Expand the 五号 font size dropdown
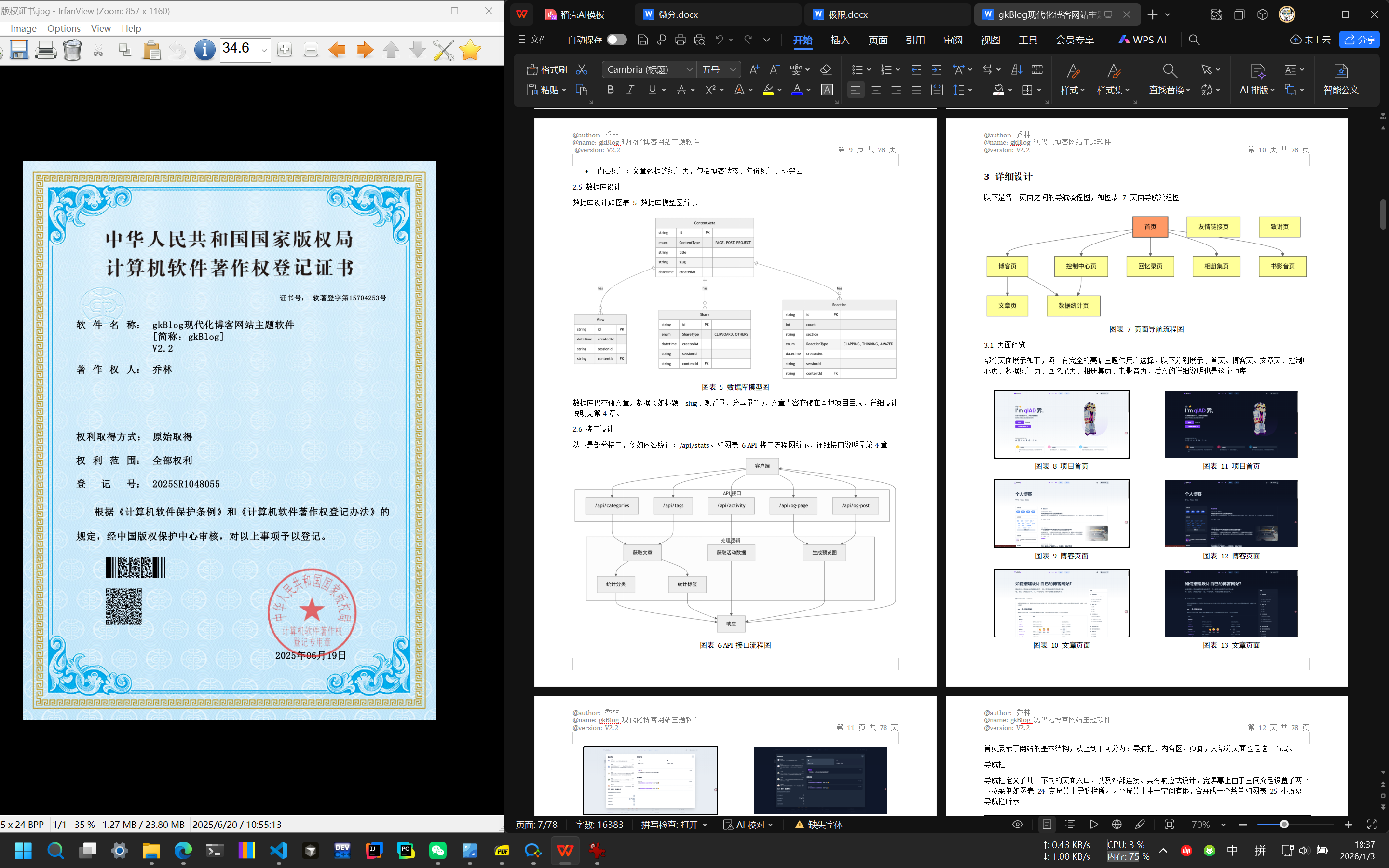Image resolution: width=1389 pixels, height=868 pixels. [733, 69]
